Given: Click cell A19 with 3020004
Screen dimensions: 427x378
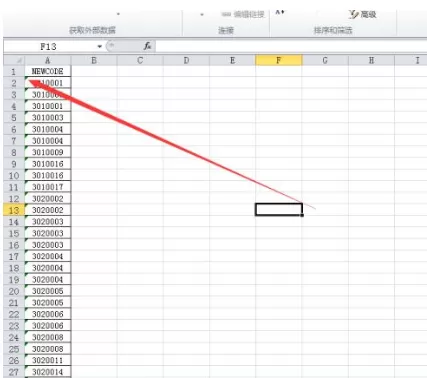Looking at the screenshot, I should [x=48, y=279].
